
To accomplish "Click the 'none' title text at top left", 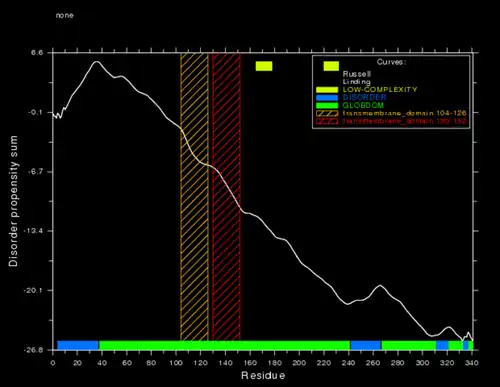I will click(65, 15).
